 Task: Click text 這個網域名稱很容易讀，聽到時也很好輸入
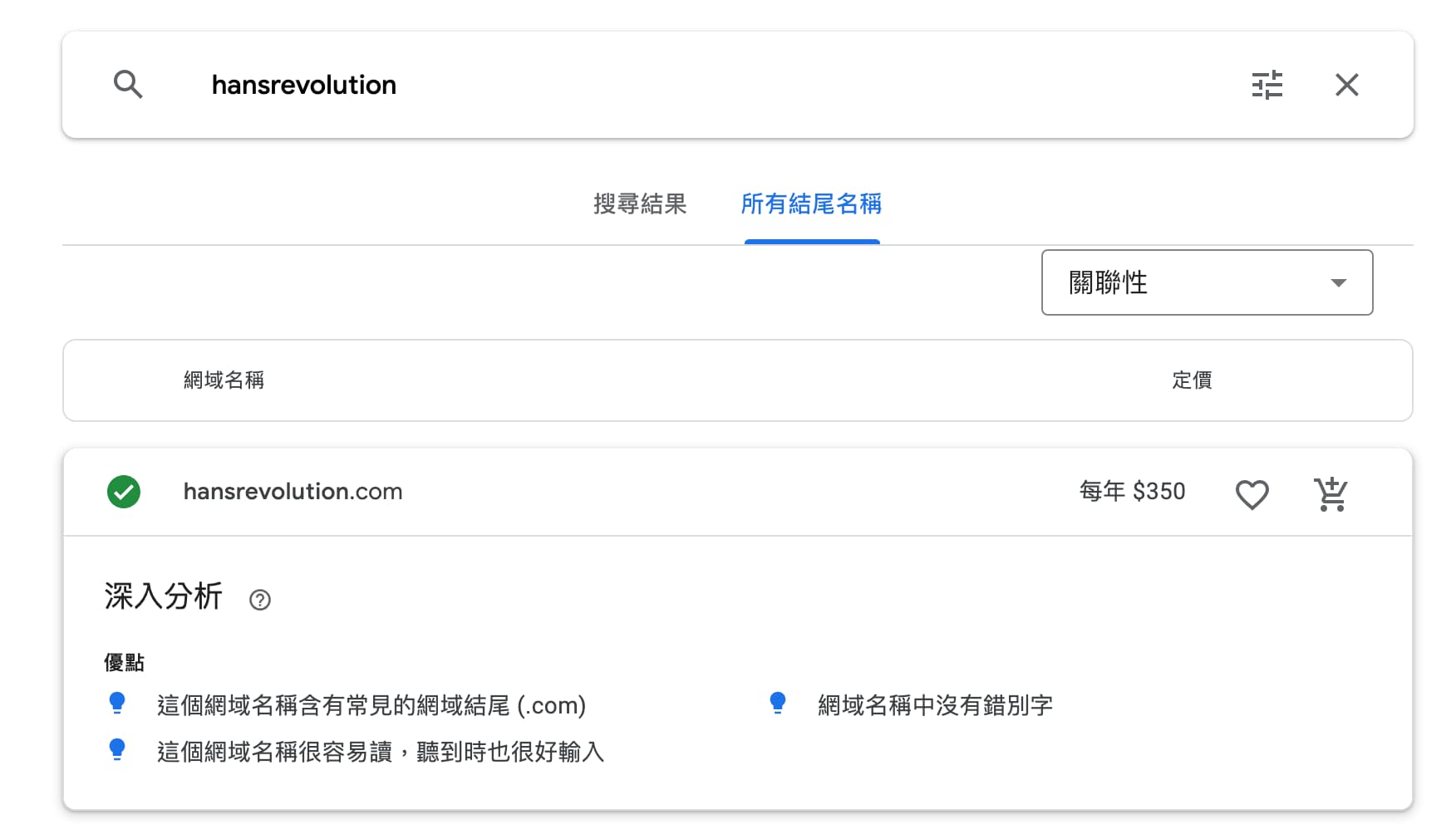[381, 752]
